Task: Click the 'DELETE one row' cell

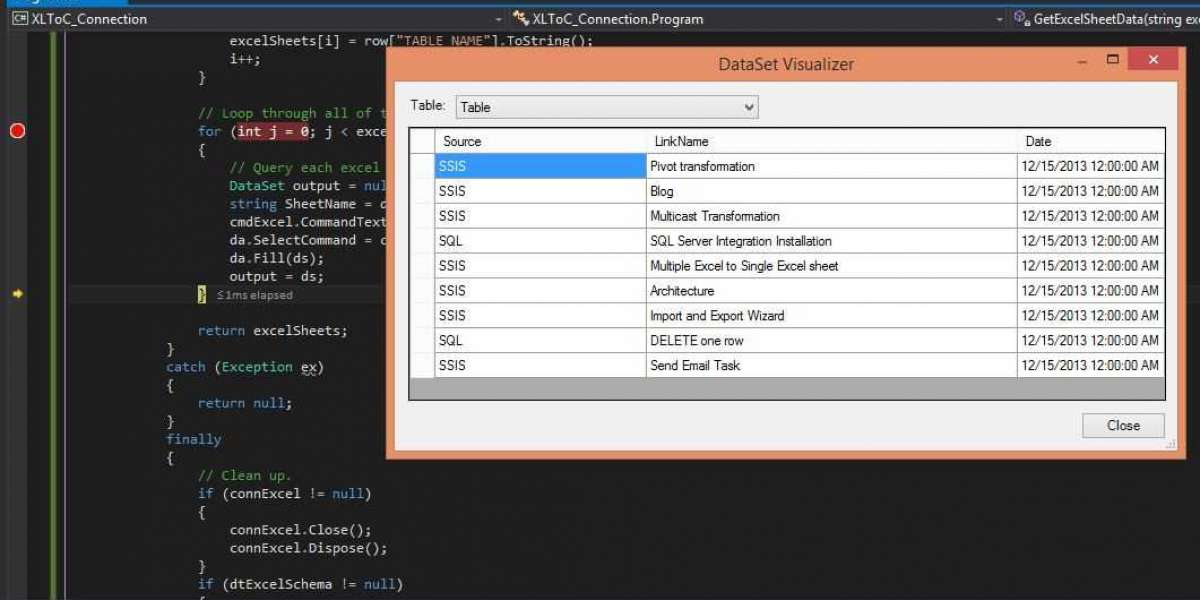Action: click(831, 341)
